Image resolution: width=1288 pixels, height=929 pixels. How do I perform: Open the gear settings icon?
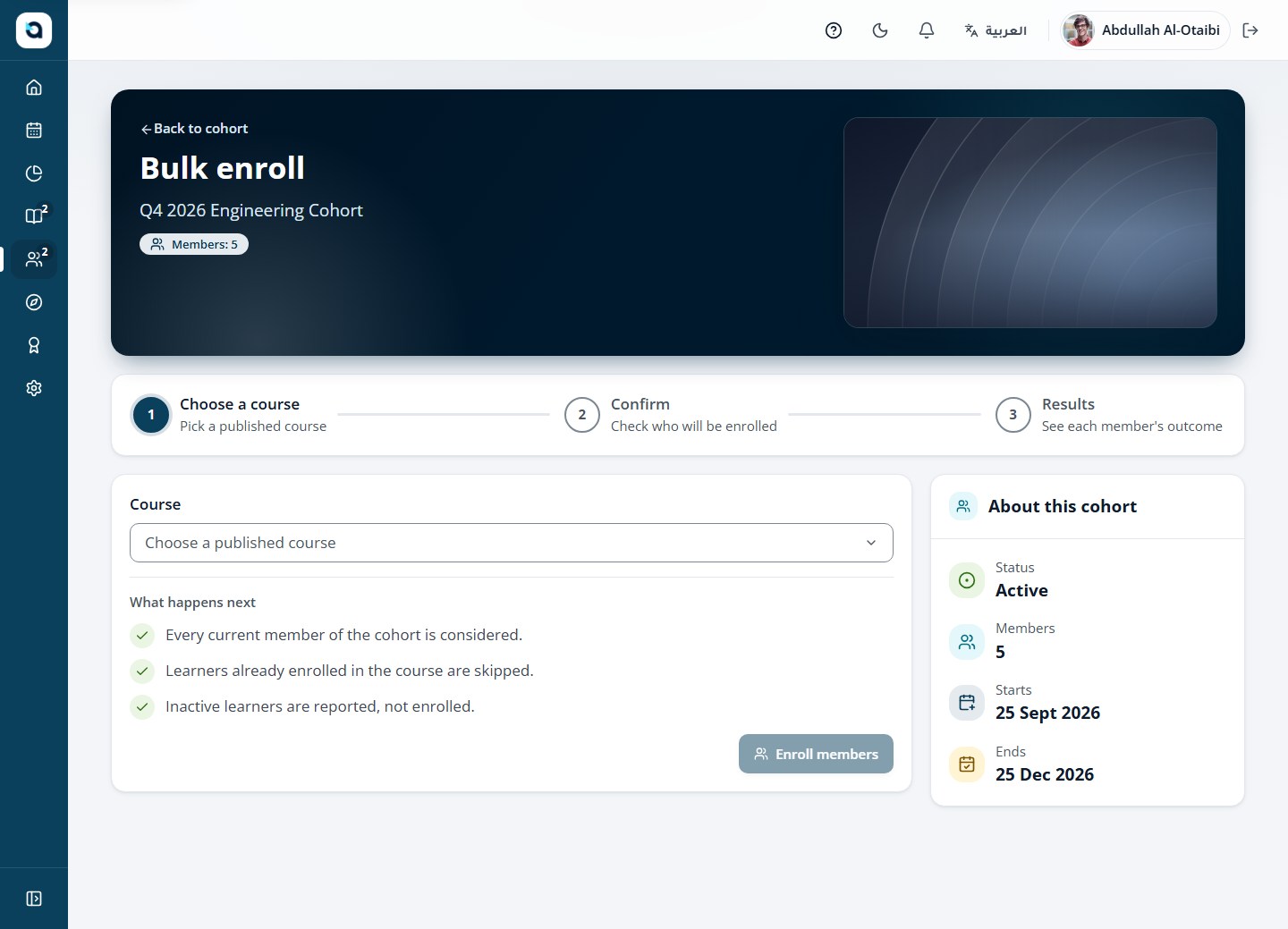pyautogui.click(x=34, y=388)
